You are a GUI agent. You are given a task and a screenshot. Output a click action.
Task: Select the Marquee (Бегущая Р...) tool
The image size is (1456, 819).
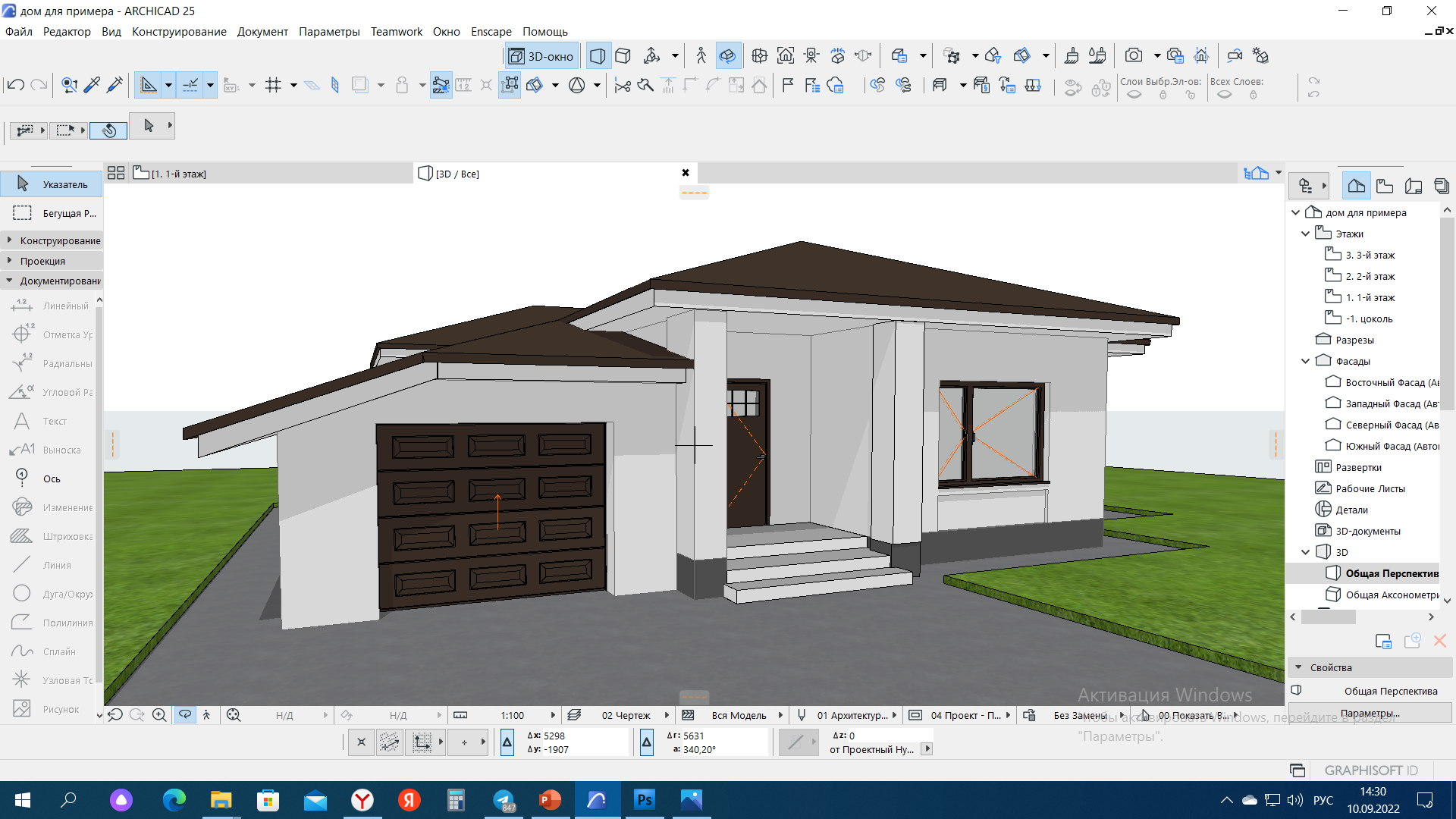(x=52, y=213)
